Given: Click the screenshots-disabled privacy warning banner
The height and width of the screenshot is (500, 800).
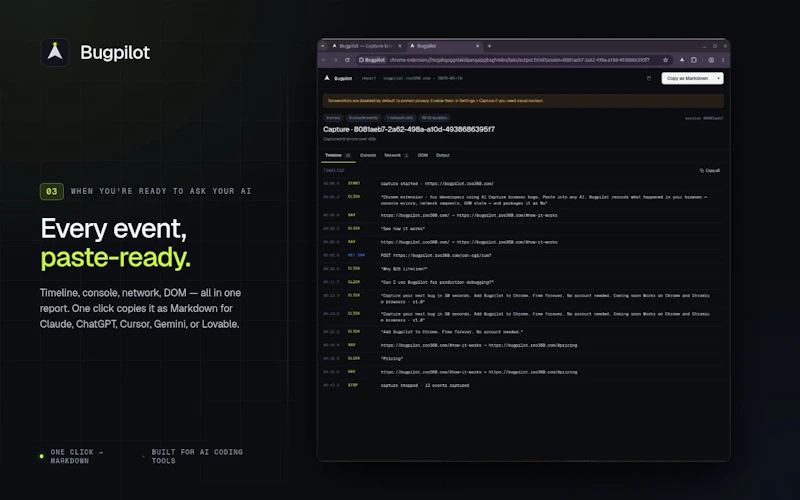Looking at the screenshot, I should [523, 101].
